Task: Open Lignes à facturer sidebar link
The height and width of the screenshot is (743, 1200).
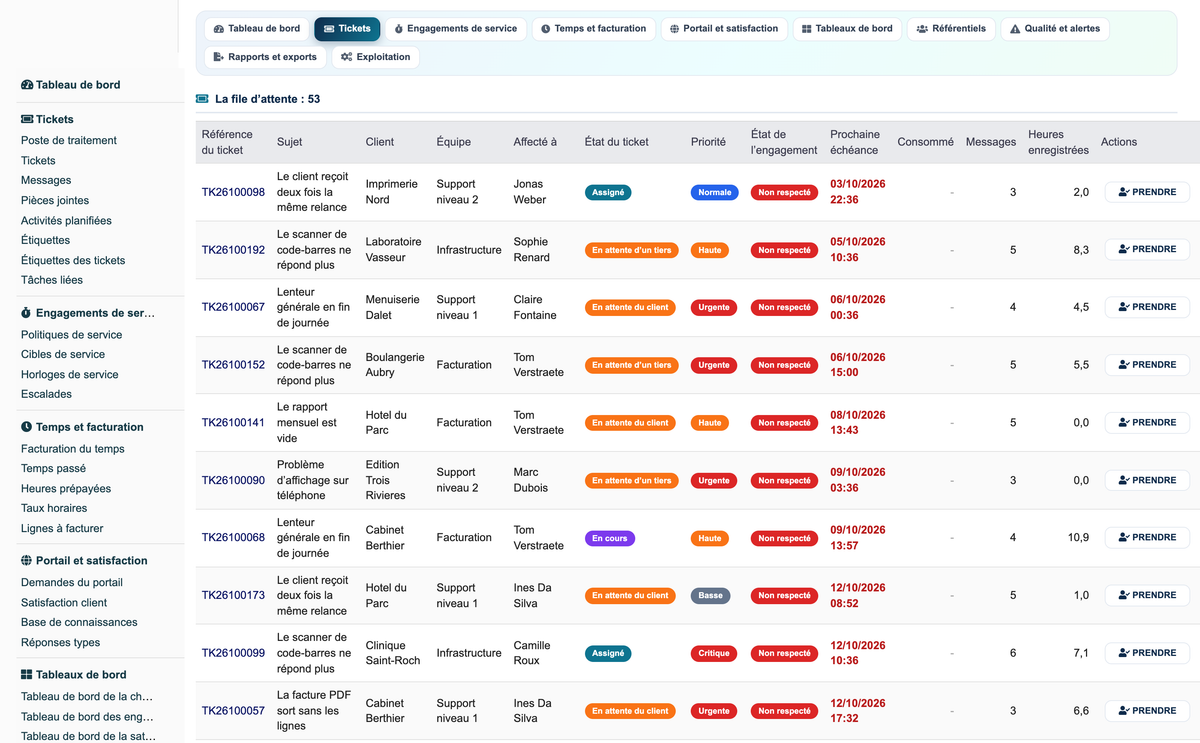Action: [62, 529]
